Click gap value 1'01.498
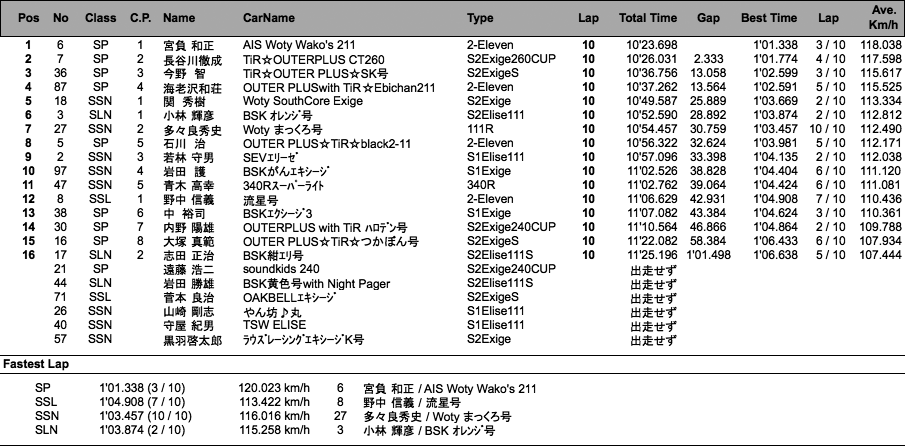Screen dimensions: 905x446 (x=708, y=256)
